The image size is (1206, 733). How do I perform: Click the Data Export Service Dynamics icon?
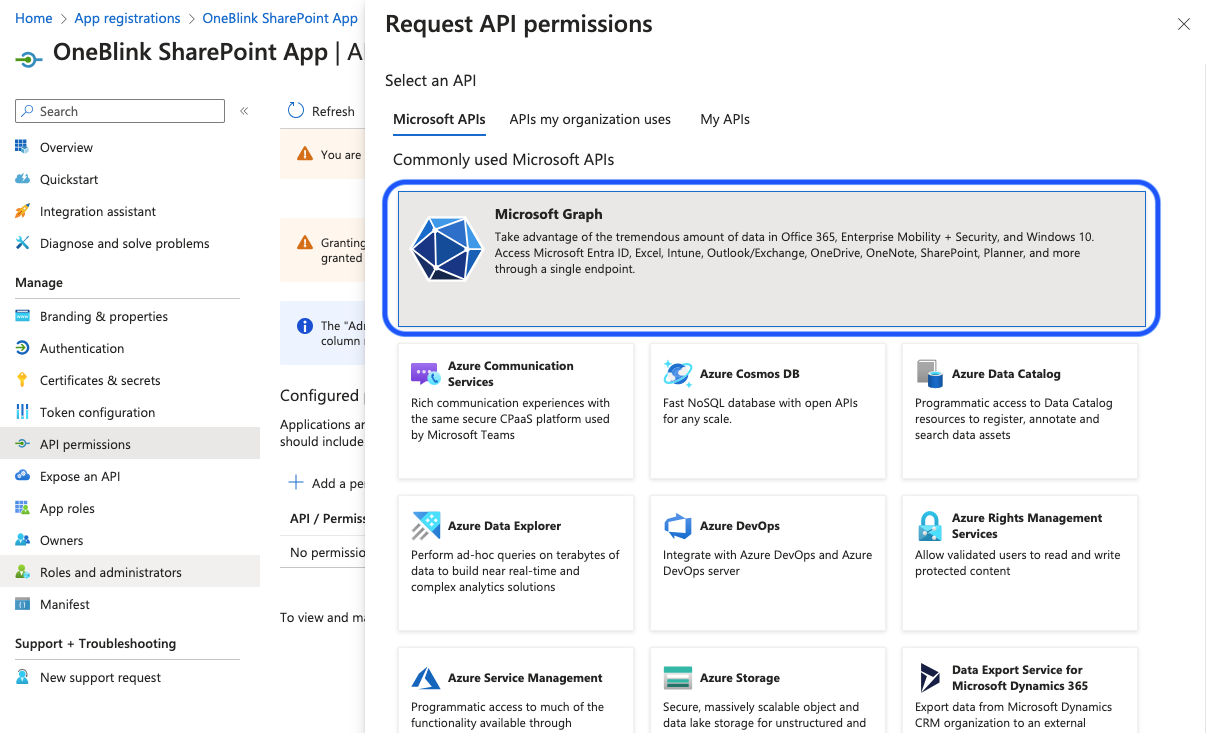(x=929, y=678)
